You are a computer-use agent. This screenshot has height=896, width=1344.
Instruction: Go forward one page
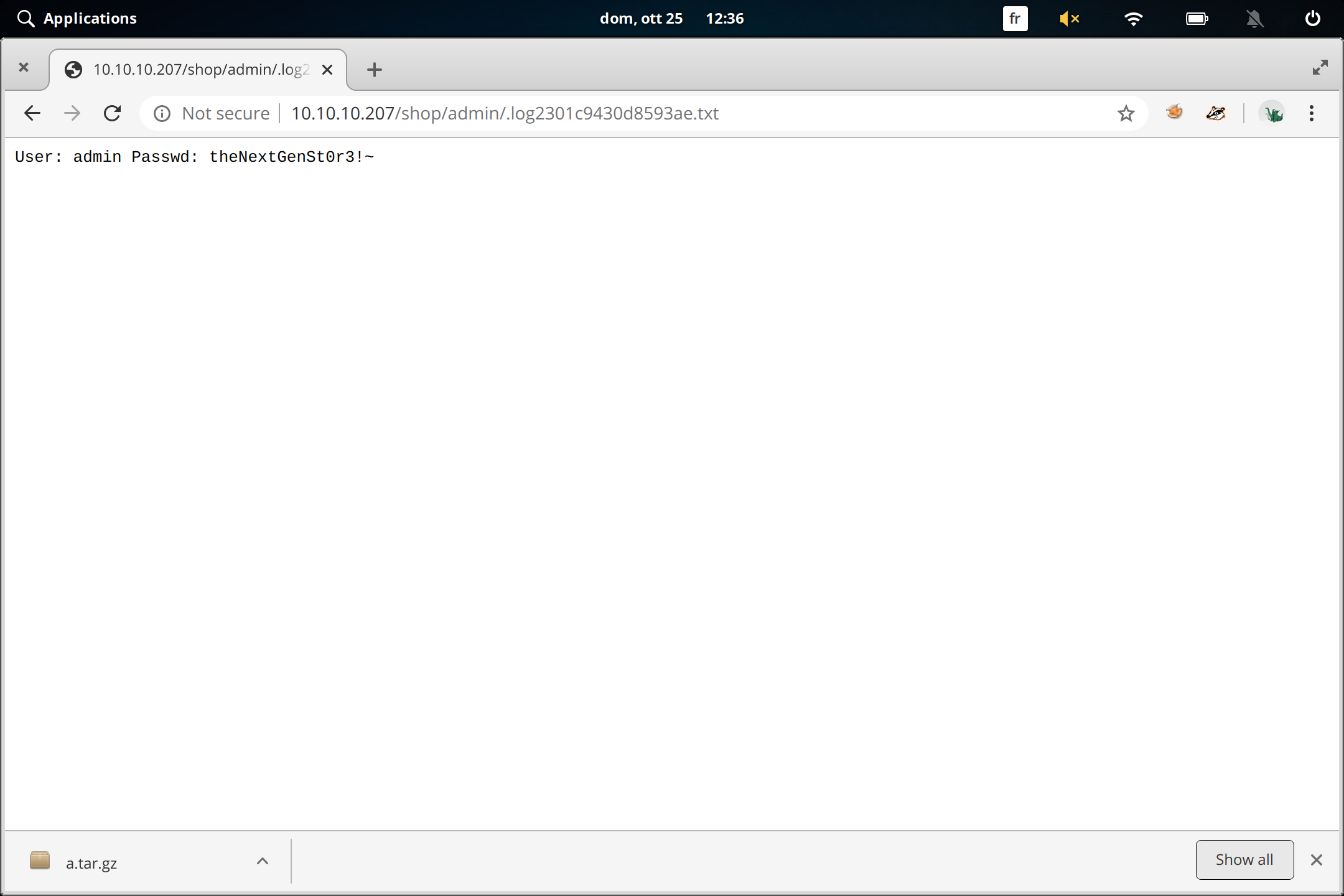72,113
